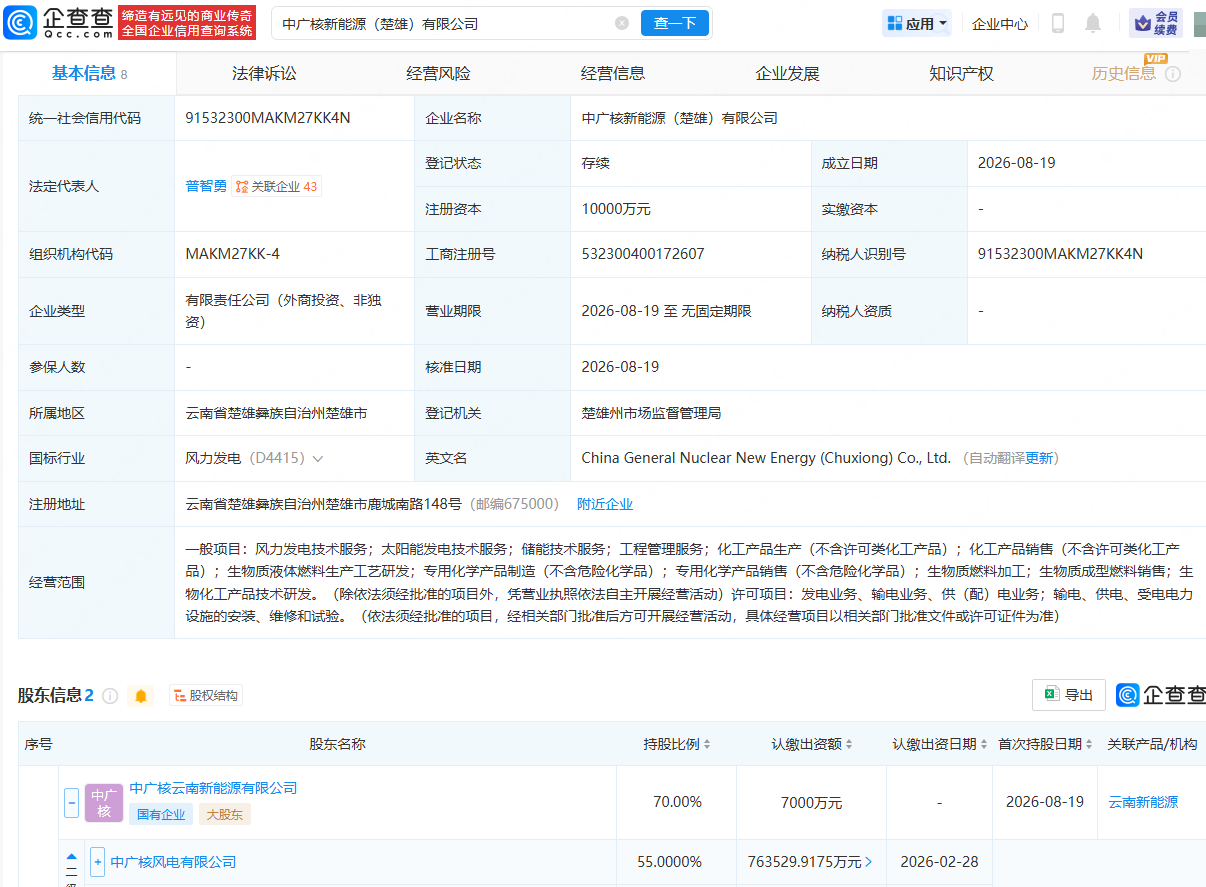This screenshot has height=887, width=1206.
Task: Open the 会员续费 membership renewal badge
Action: click(1156, 23)
